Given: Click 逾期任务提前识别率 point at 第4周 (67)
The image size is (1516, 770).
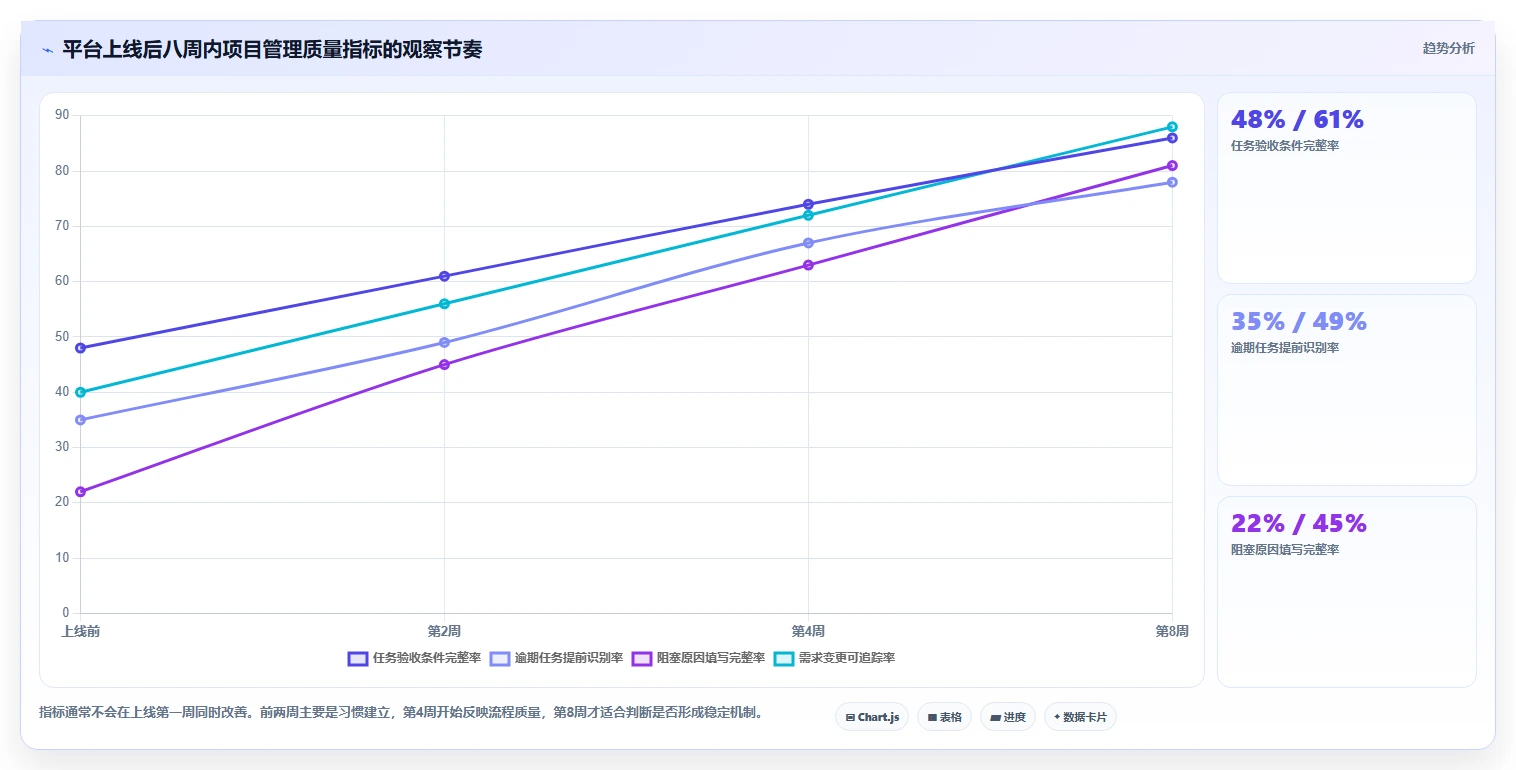Looking at the screenshot, I should (x=808, y=243).
